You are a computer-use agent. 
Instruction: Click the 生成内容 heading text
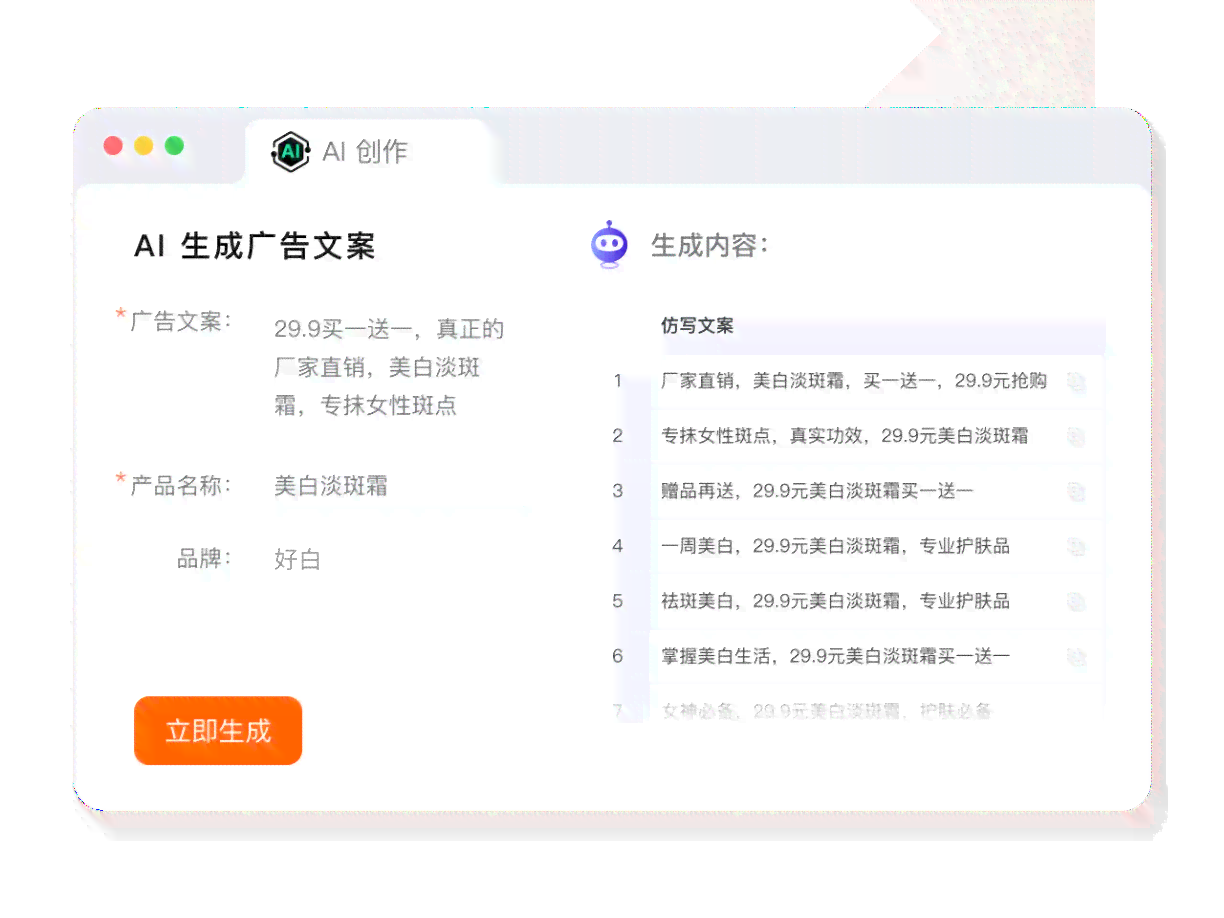pyautogui.click(x=710, y=245)
